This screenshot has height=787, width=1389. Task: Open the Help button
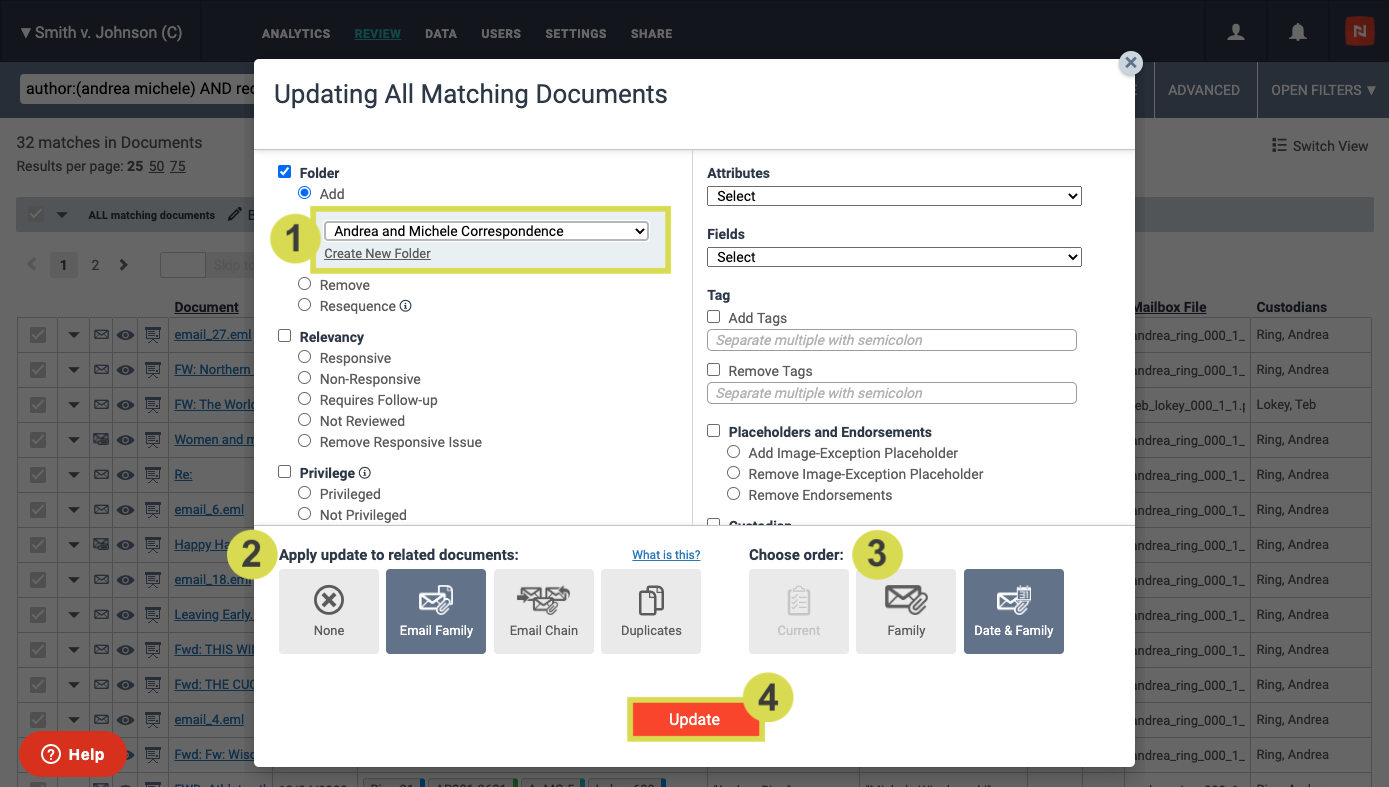(73, 754)
